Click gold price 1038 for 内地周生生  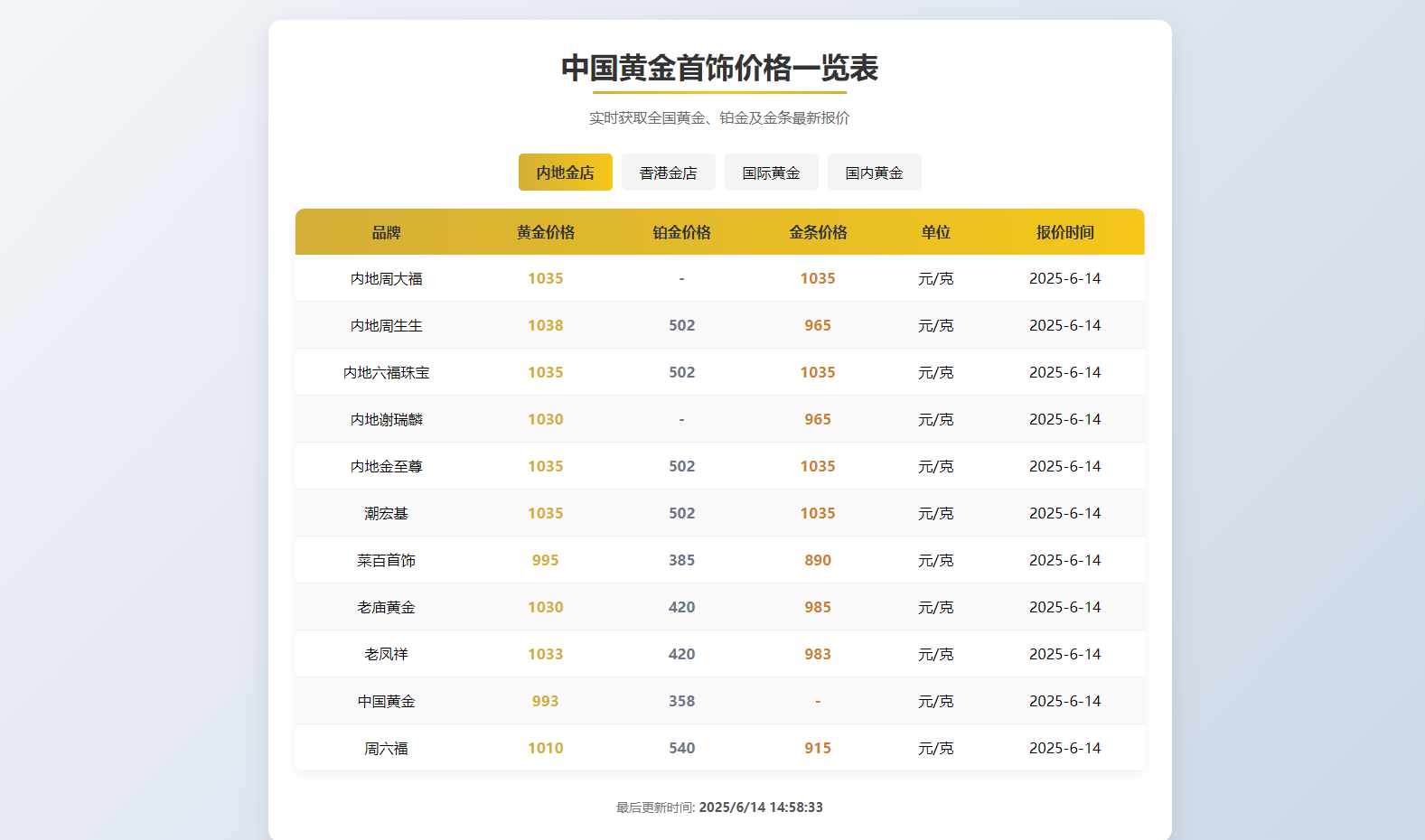546,325
